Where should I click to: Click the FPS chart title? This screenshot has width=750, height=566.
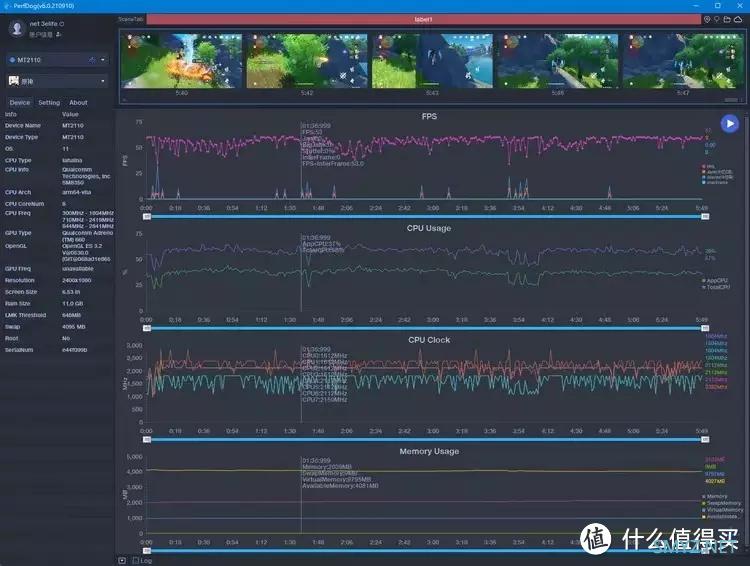(429, 116)
